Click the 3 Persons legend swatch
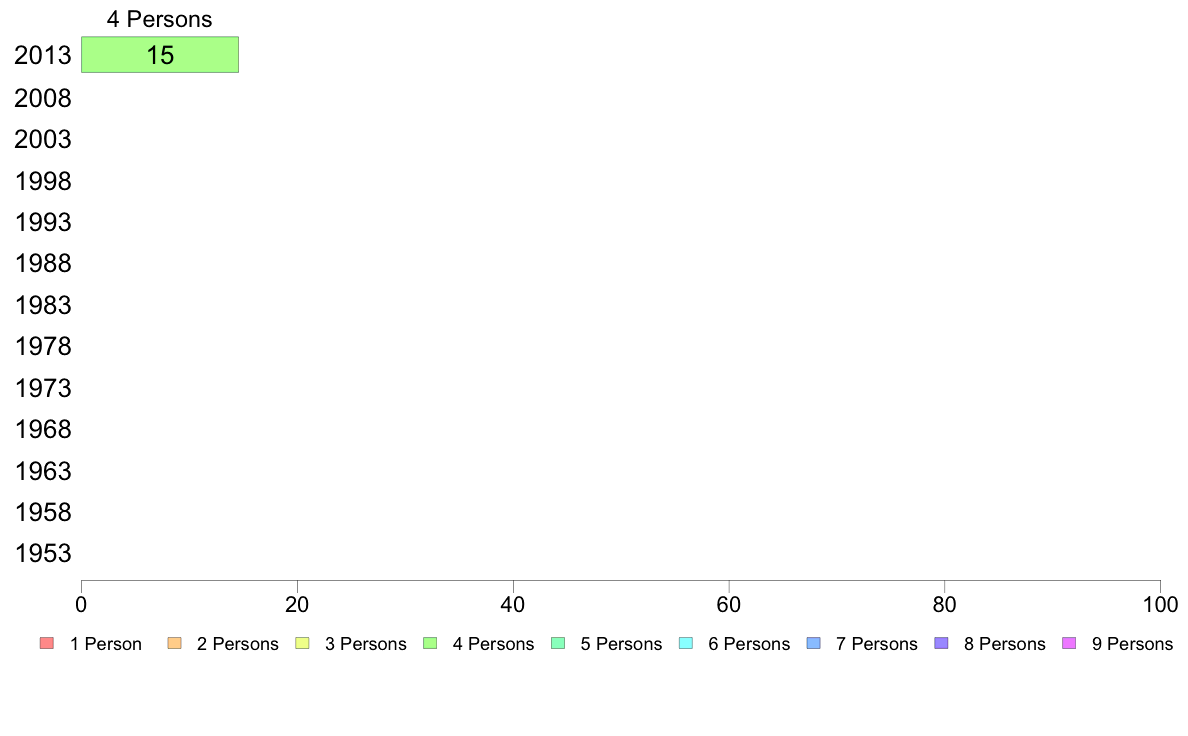Image resolution: width=1188 pixels, height=736 pixels. (x=302, y=644)
